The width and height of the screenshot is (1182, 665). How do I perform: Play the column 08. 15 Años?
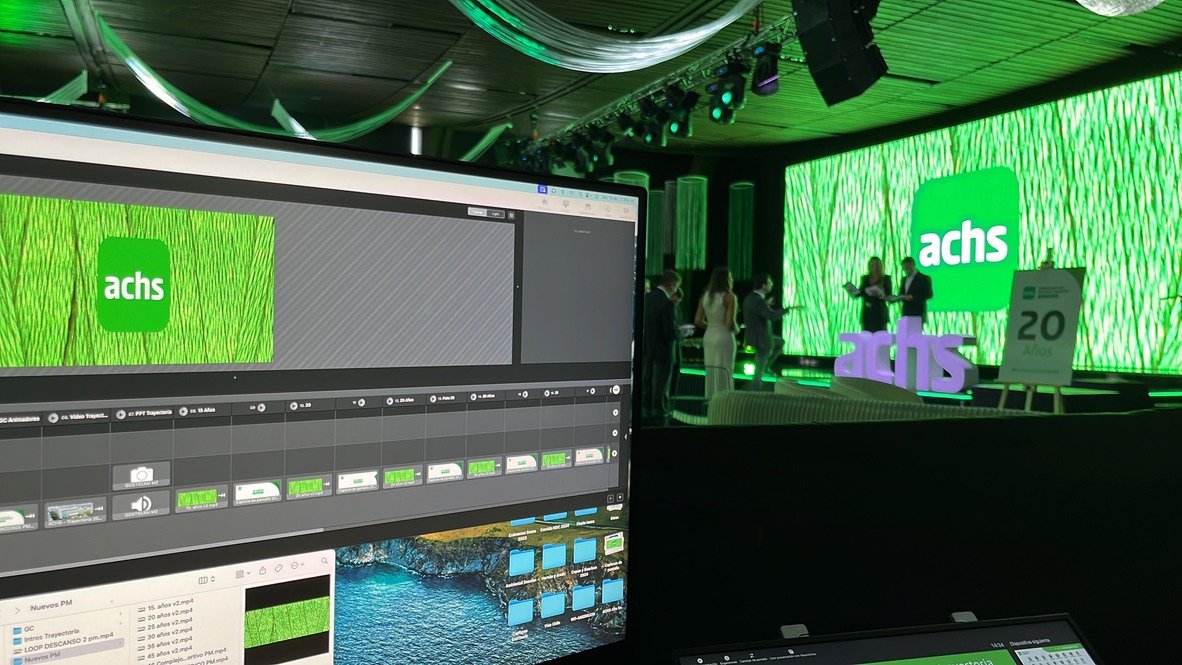pyautogui.click(x=184, y=411)
